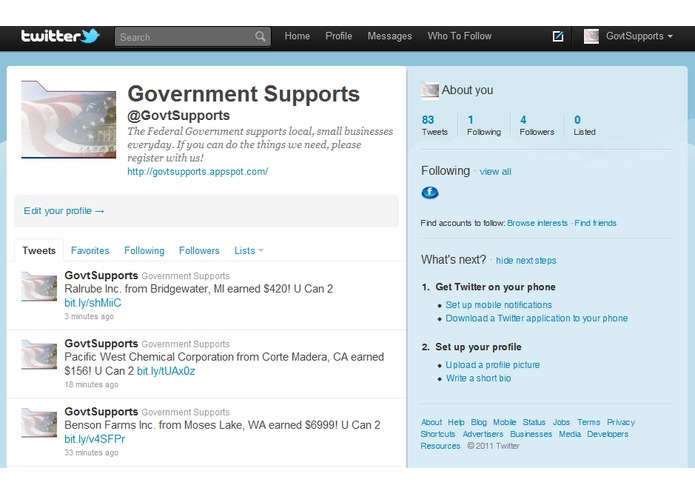
Task: Open the Shortcuts footer link
Action: tap(438, 434)
